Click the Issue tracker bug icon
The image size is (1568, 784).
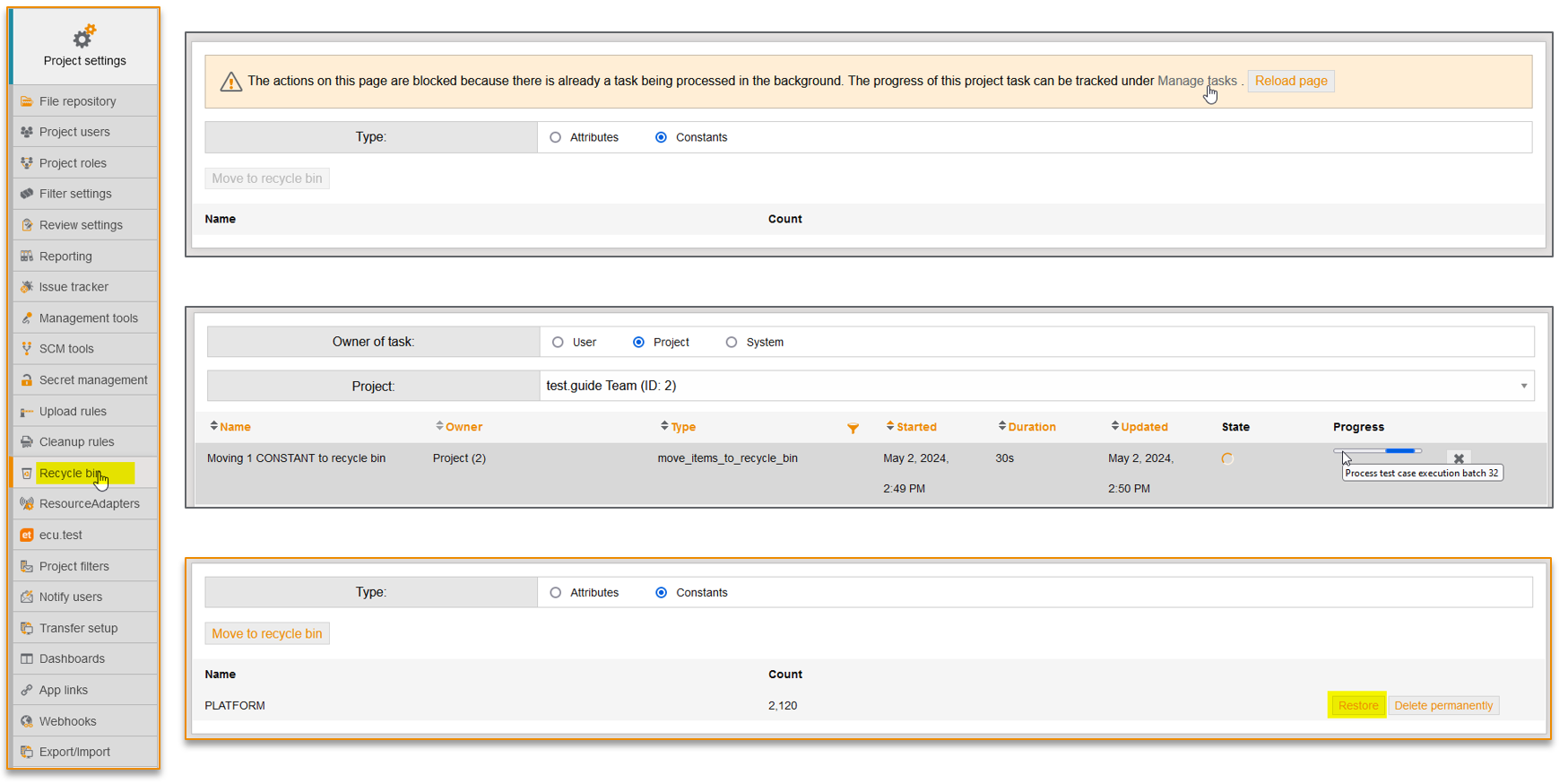coord(27,287)
